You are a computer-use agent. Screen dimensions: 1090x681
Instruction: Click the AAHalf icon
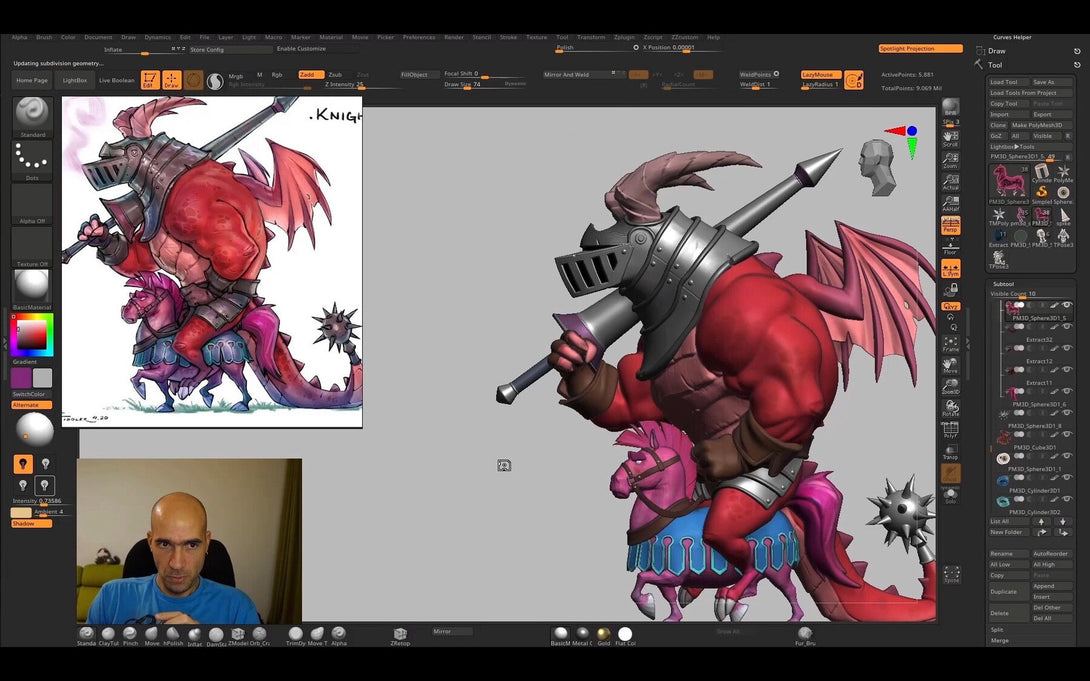coord(950,204)
